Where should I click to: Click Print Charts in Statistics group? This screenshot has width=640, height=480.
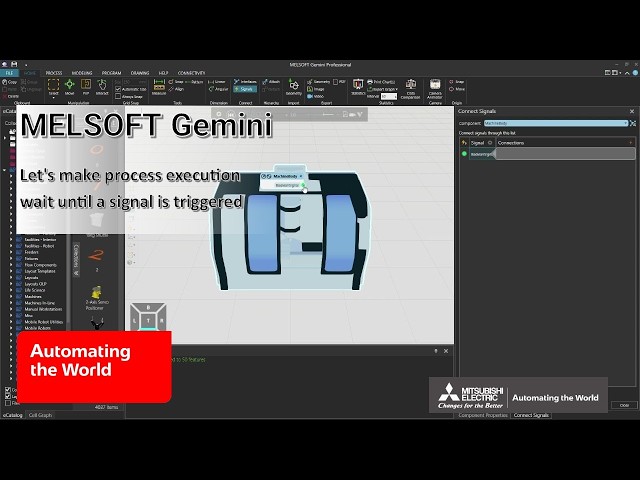click(381, 82)
